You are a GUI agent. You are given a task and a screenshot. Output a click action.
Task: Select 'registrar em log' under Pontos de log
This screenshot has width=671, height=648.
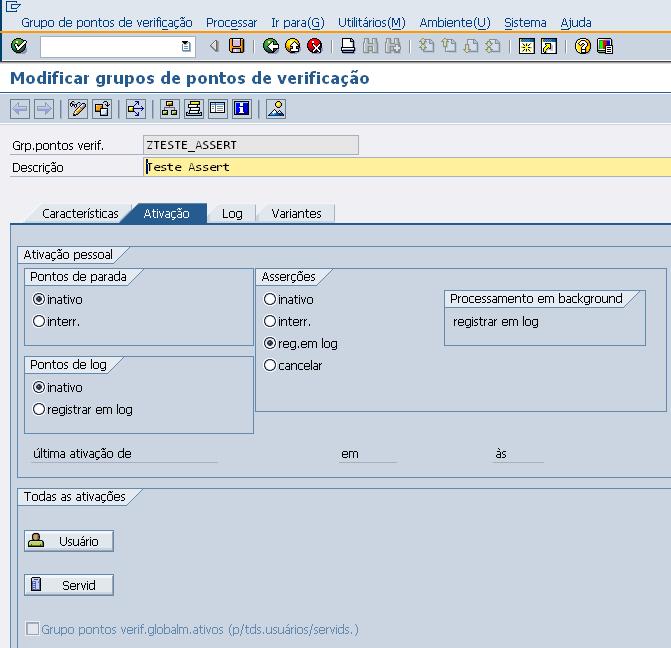(x=39, y=410)
